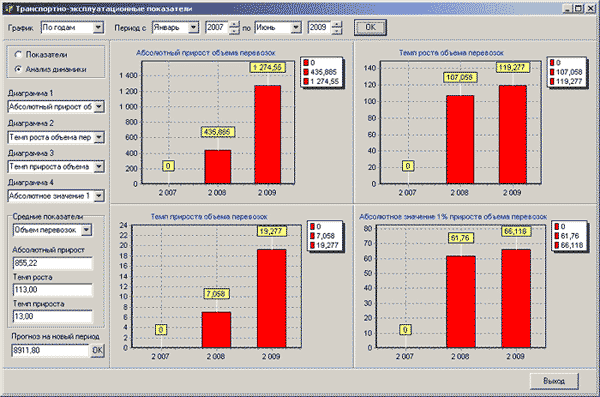Click the OK button next to period
Viewport: 600px width, 397px height.
370,28
